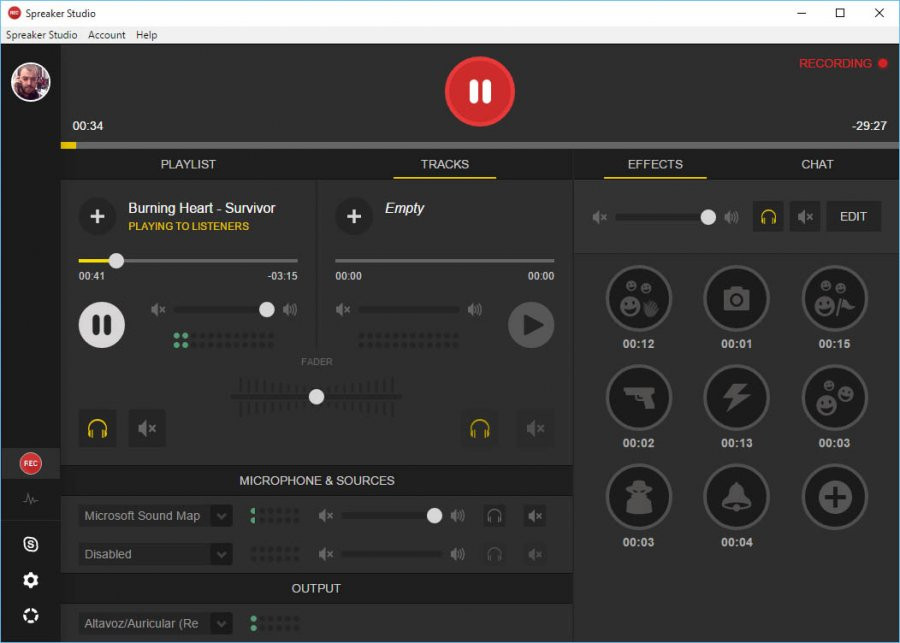The height and width of the screenshot is (643, 900).
Task: Play the crowd effect lasting 00:15
Action: click(x=834, y=299)
